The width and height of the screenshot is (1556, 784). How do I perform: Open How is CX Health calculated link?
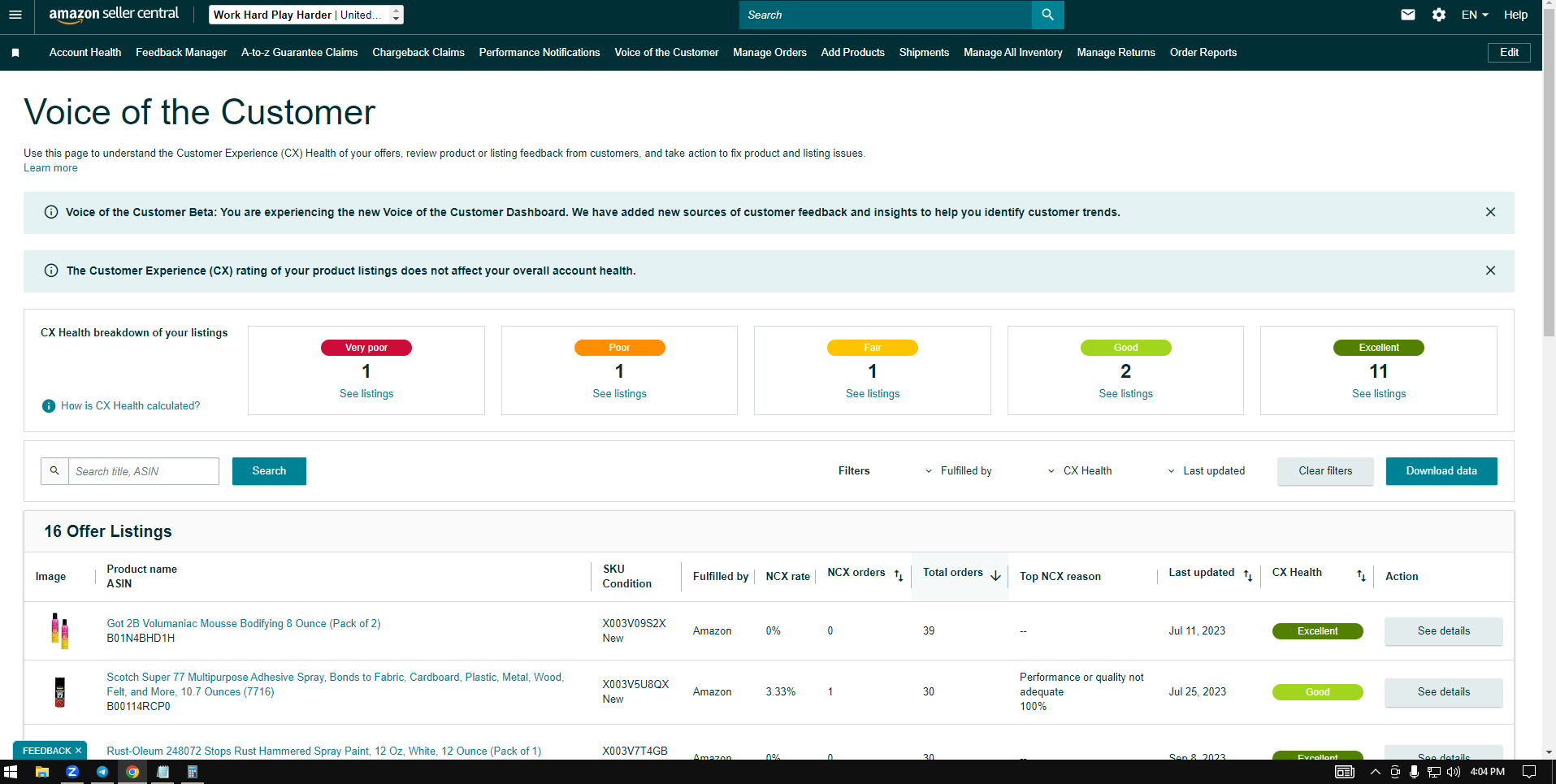pos(130,406)
